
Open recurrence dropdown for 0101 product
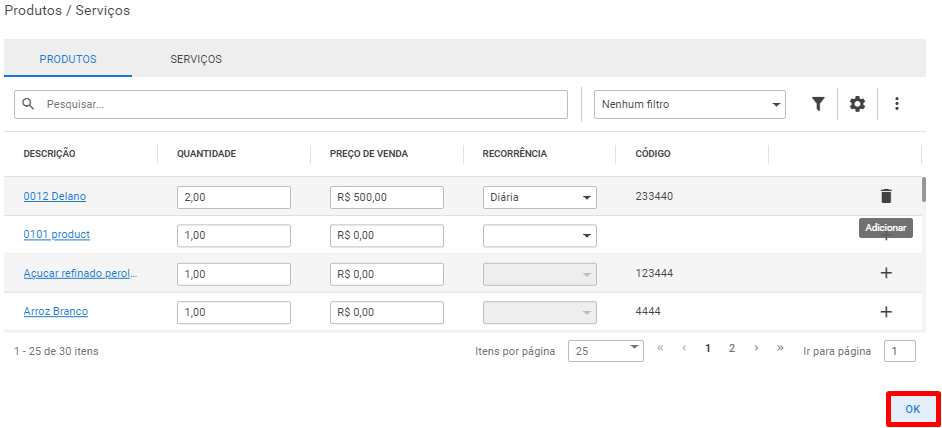pyautogui.click(x=539, y=236)
